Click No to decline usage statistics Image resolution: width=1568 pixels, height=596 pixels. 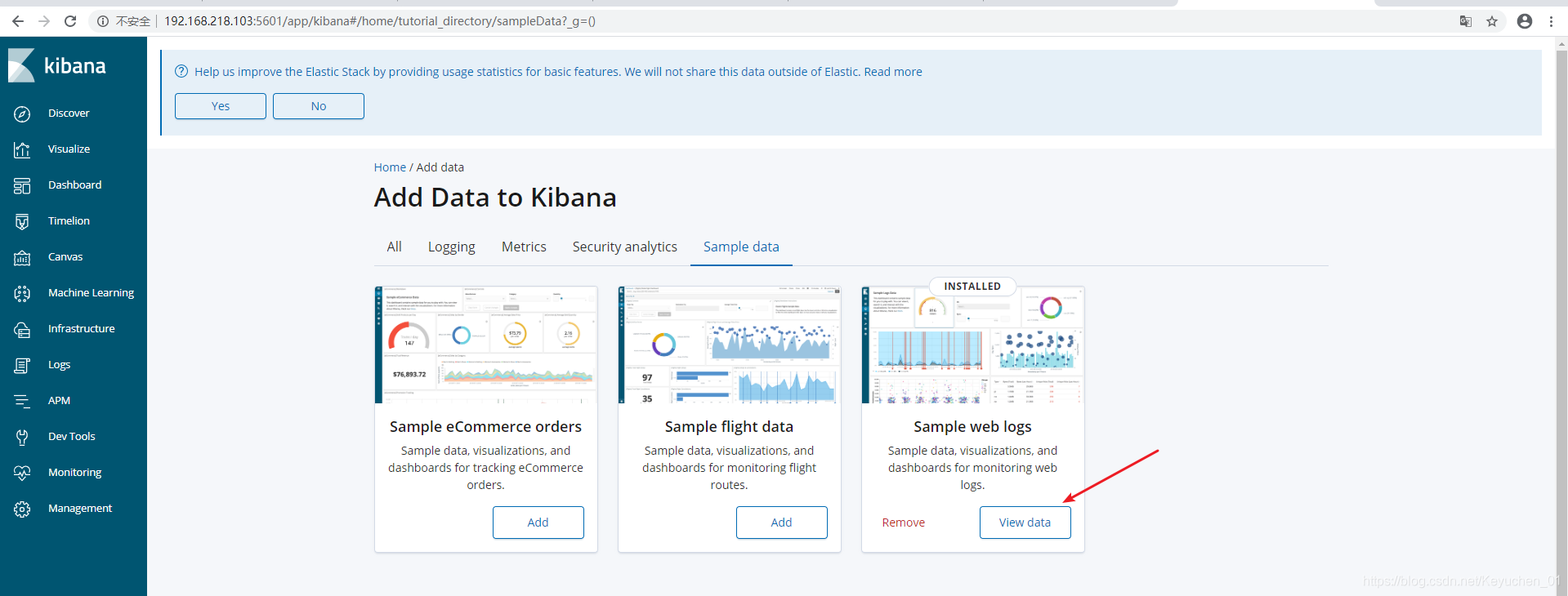[319, 106]
